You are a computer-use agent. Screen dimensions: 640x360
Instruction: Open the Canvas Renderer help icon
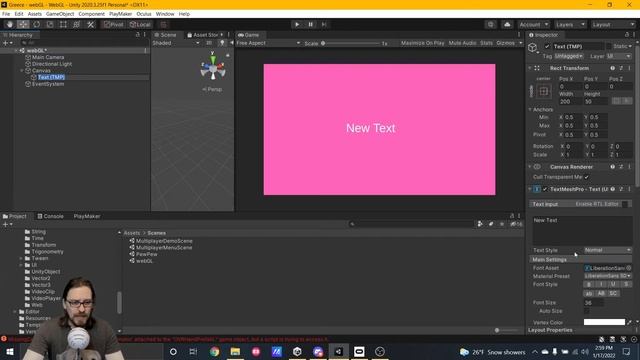point(612,167)
